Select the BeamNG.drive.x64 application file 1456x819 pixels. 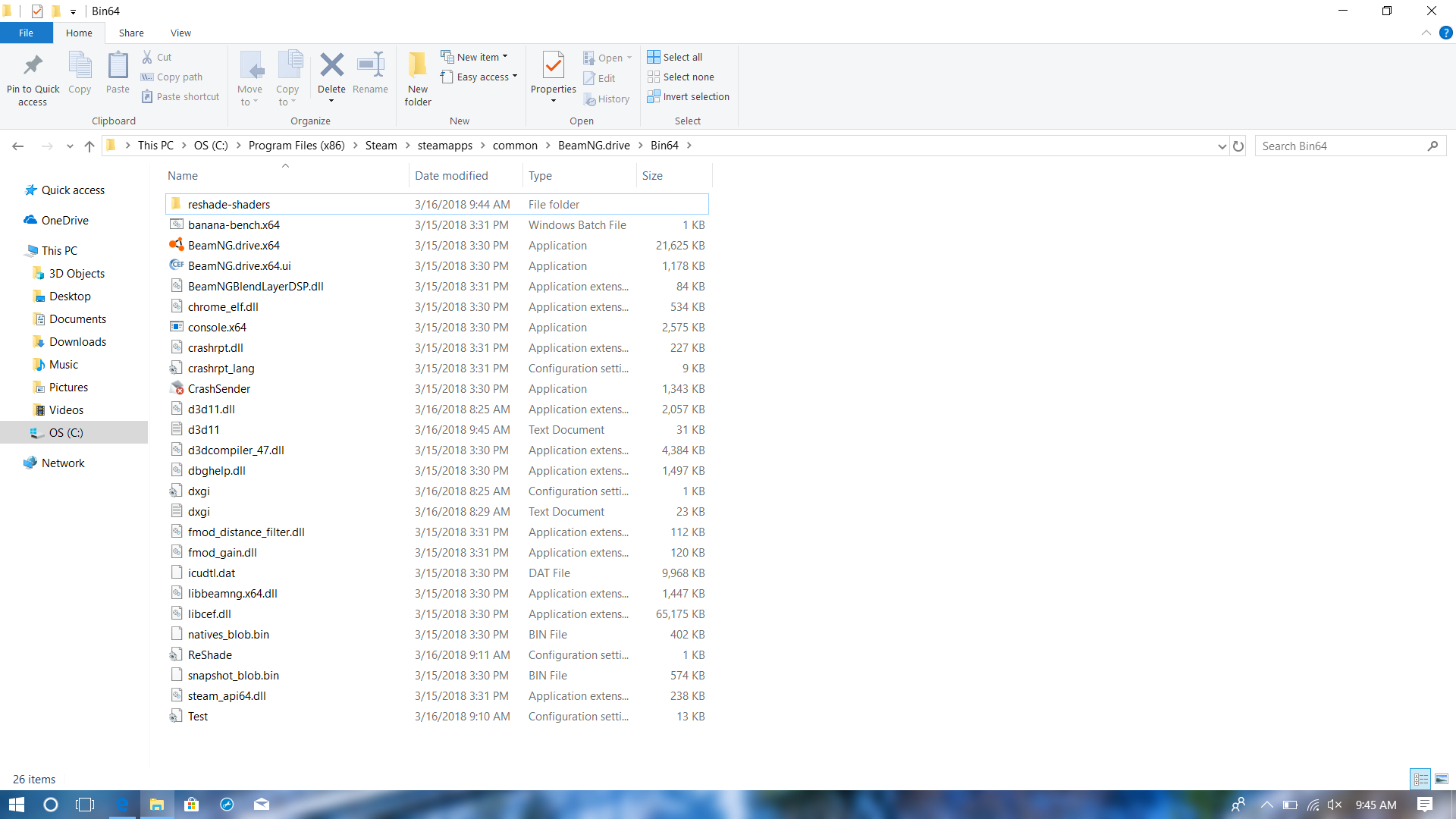437,245
